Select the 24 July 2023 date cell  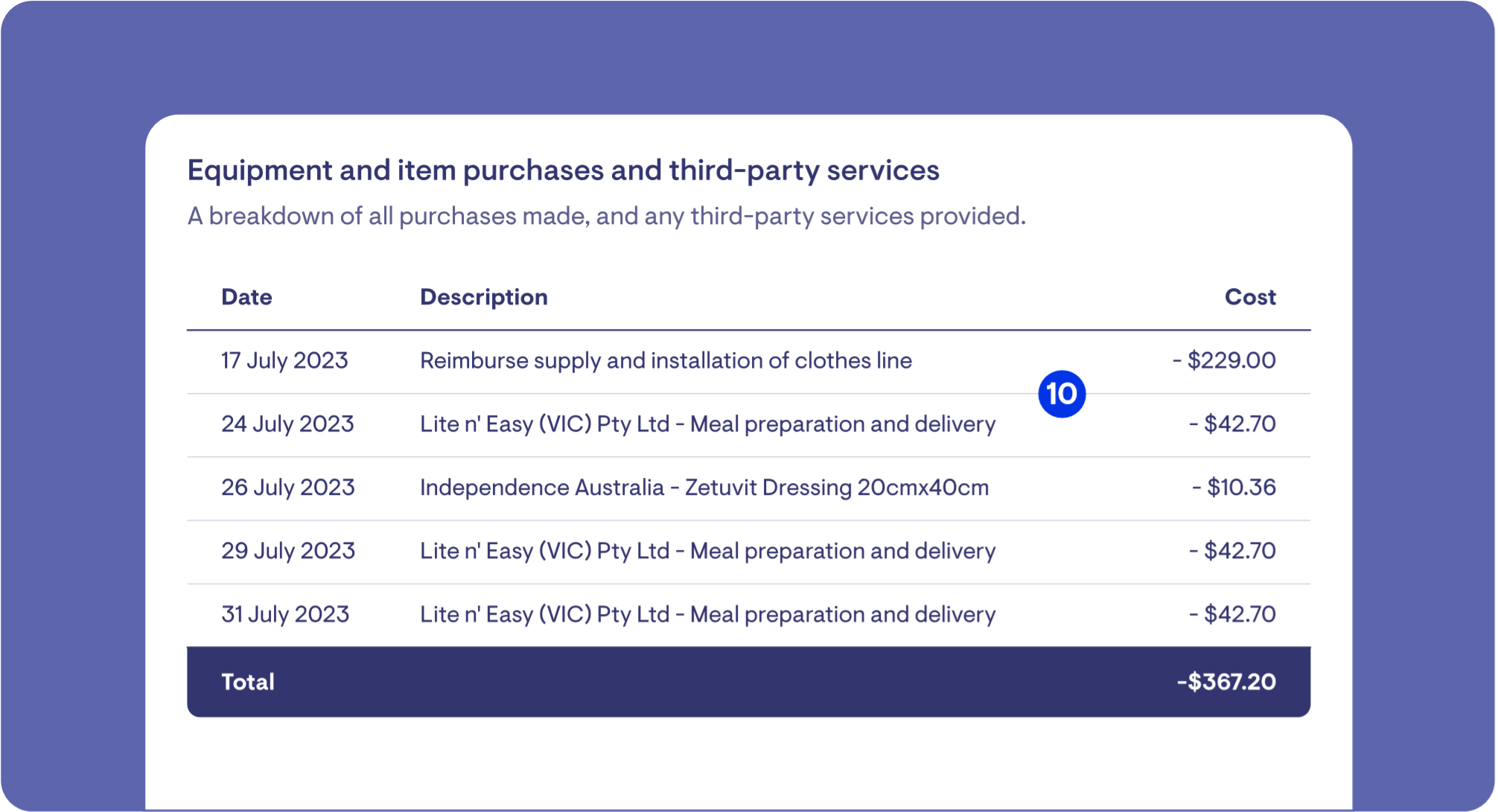pos(287,424)
